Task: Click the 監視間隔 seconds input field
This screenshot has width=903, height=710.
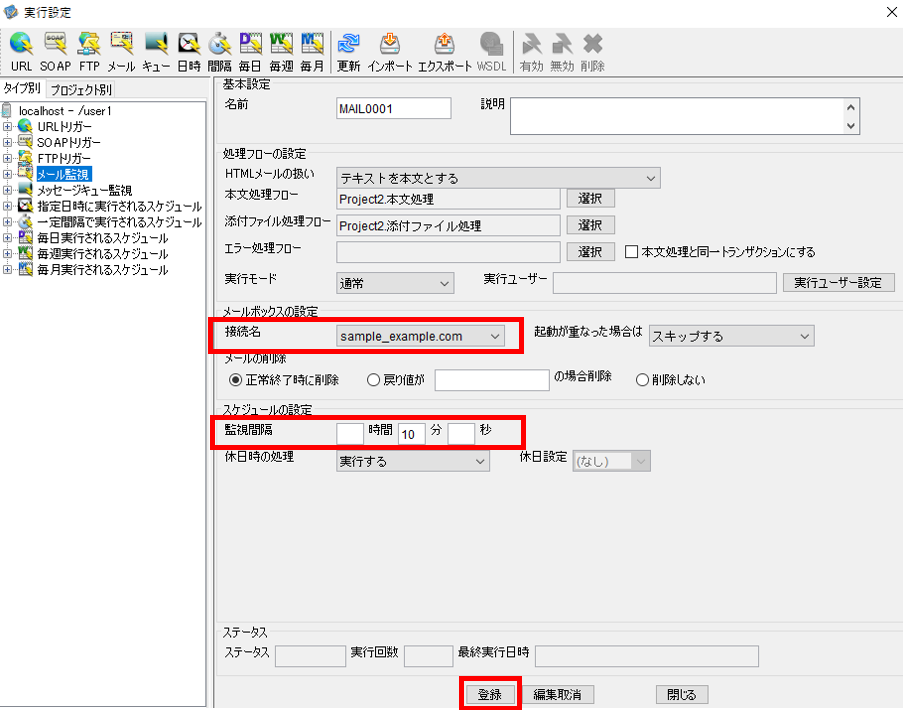Action: [x=461, y=434]
